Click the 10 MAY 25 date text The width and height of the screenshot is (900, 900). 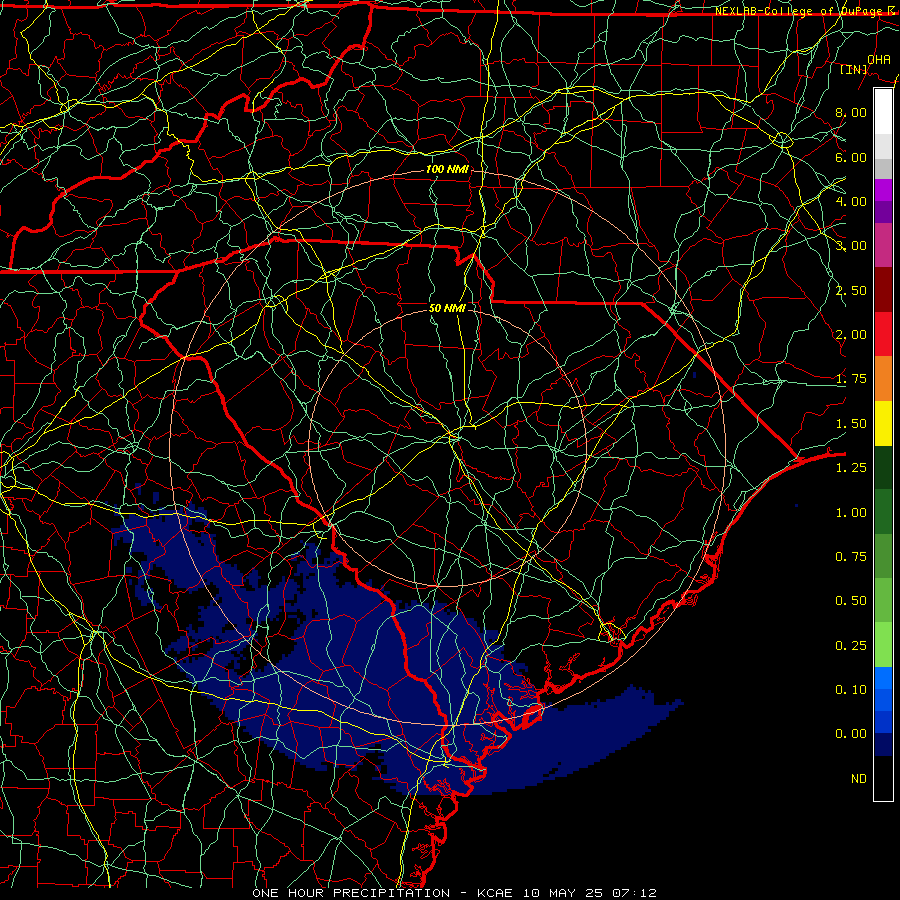coord(562,893)
